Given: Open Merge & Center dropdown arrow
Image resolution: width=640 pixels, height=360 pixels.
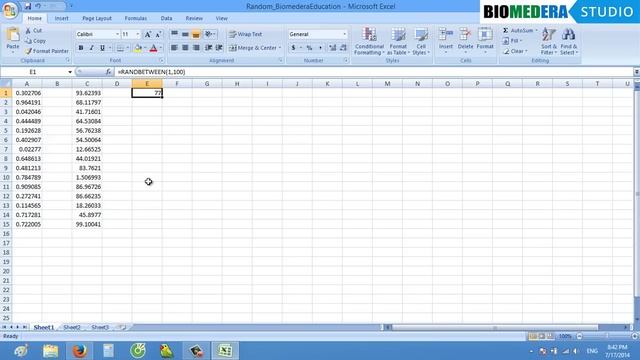Looking at the screenshot, I should pos(280,48).
